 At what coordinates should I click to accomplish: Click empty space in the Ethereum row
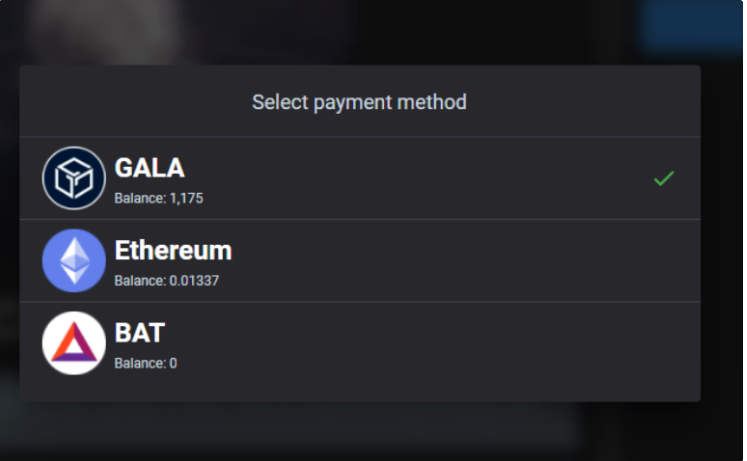[453, 261]
